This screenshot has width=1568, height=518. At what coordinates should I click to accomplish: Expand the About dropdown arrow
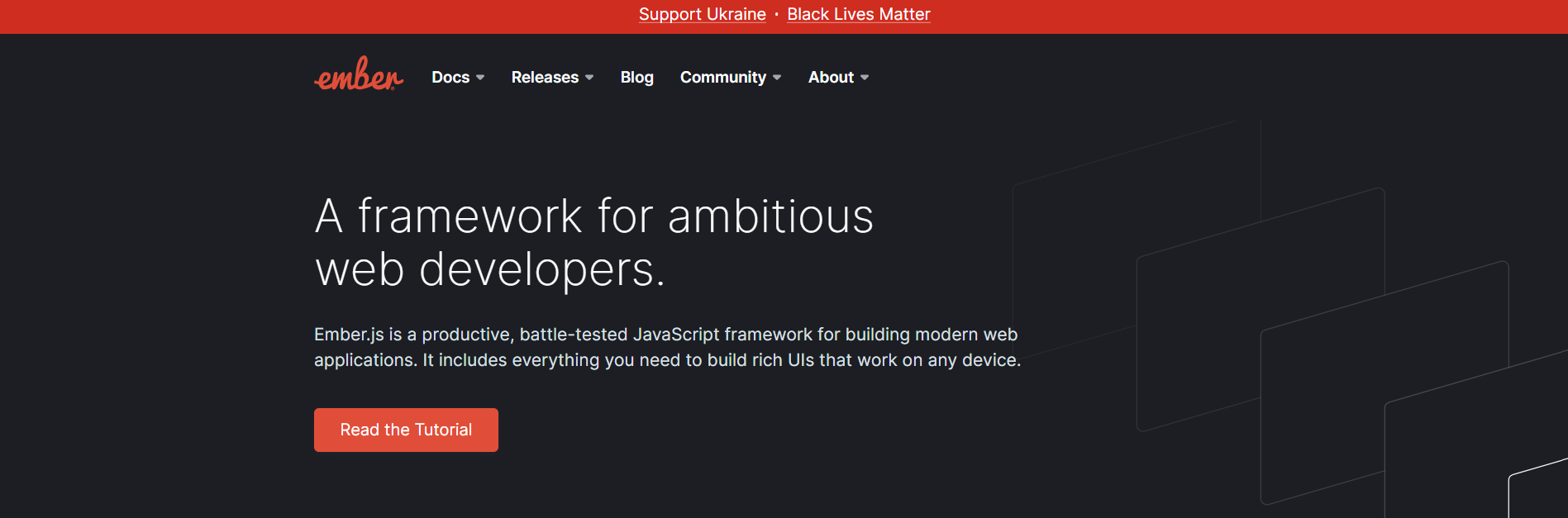tap(865, 78)
